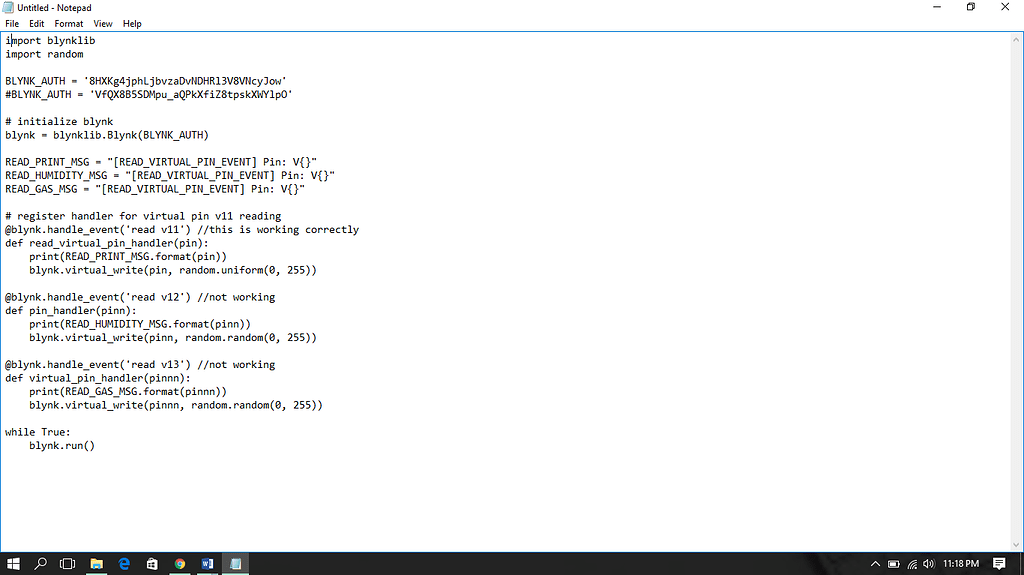Open Action Center notifications icon
The width and height of the screenshot is (1024, 575).
point(999,563)
